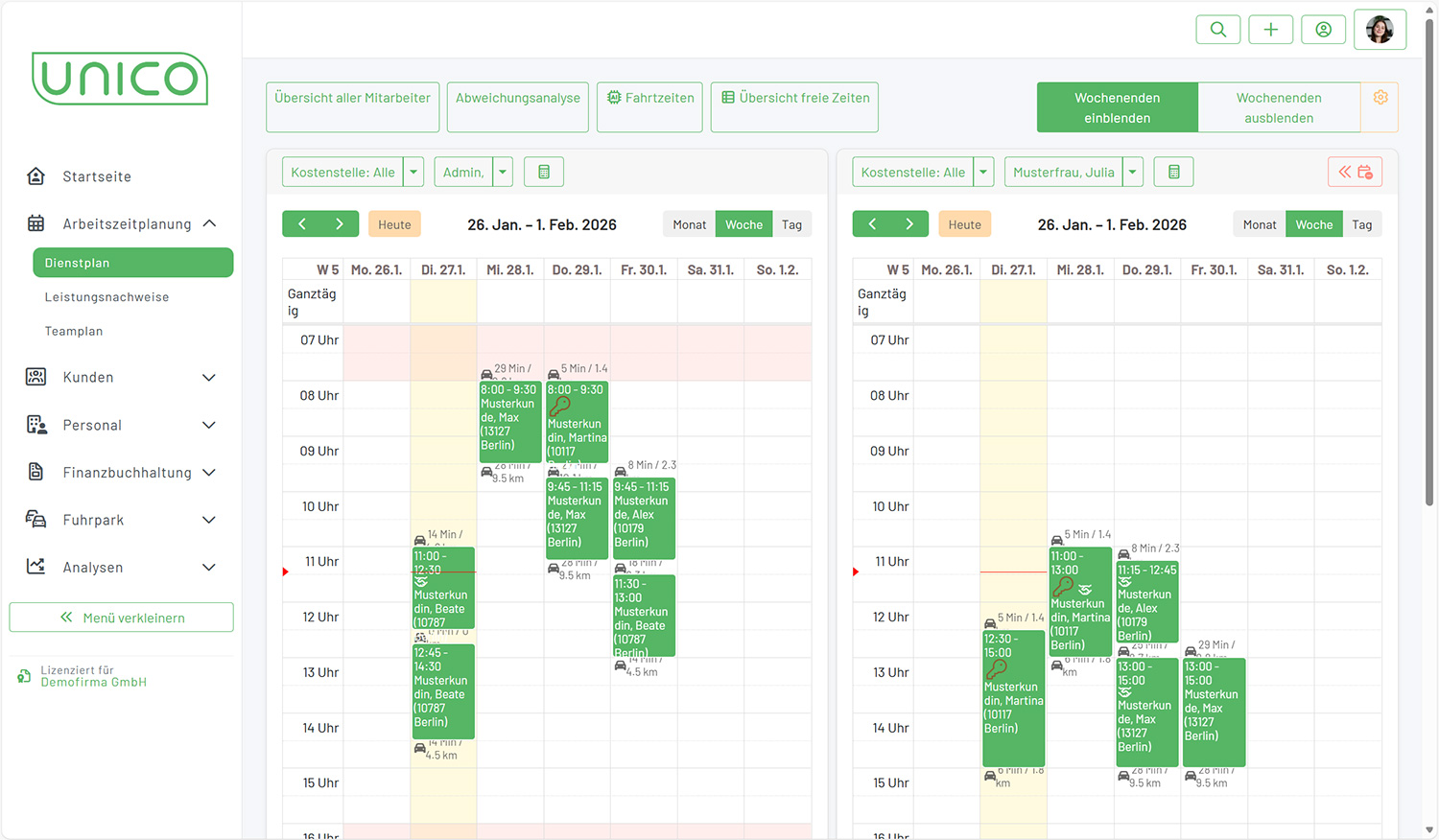The image size is (1439, 840).
Task: Open the user account circle icon
Action: coord(1323,30)
